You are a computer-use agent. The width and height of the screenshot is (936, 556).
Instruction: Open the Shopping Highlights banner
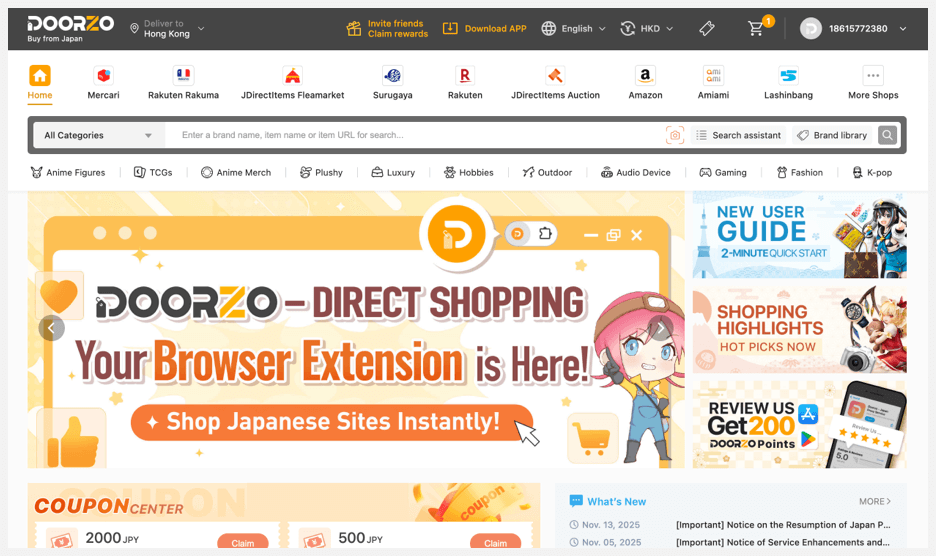pyautogui.click(x=799, y=330)
